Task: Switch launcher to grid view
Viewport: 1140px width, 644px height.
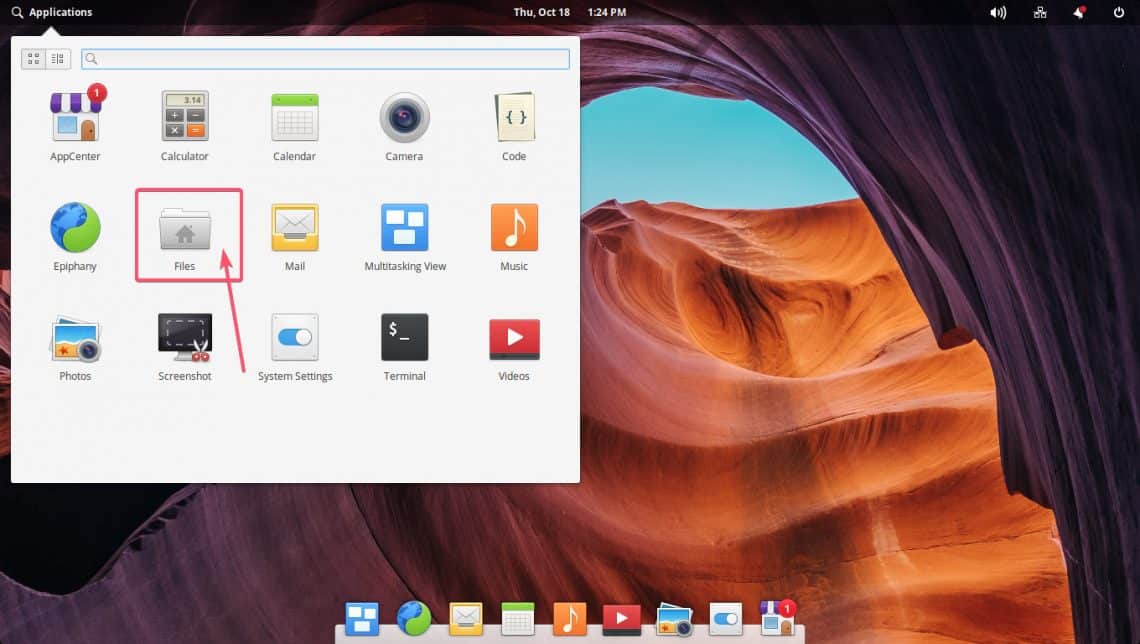Action: (33, 59)
